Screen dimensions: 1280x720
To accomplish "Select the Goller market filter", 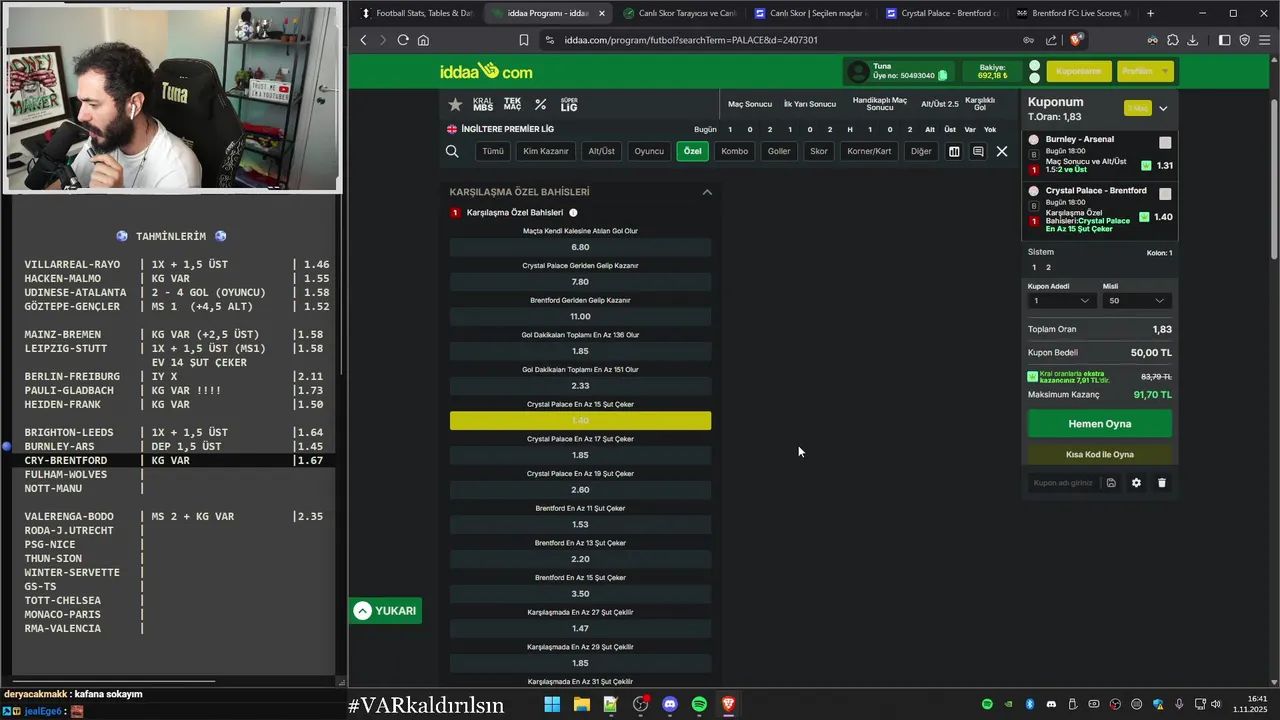I will pyautogui.click(x=779, y=151).
